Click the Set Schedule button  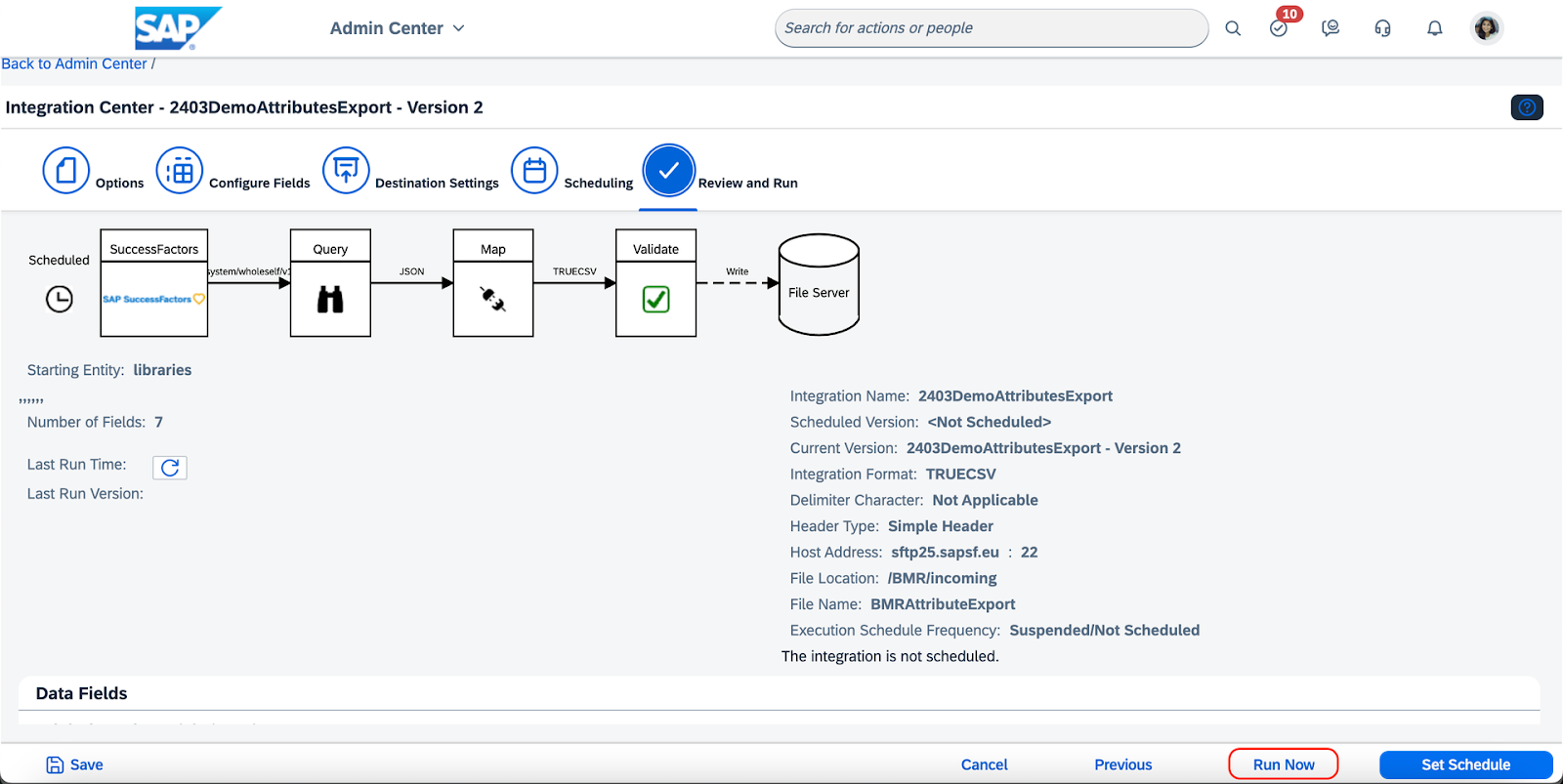coord(1465,764)
